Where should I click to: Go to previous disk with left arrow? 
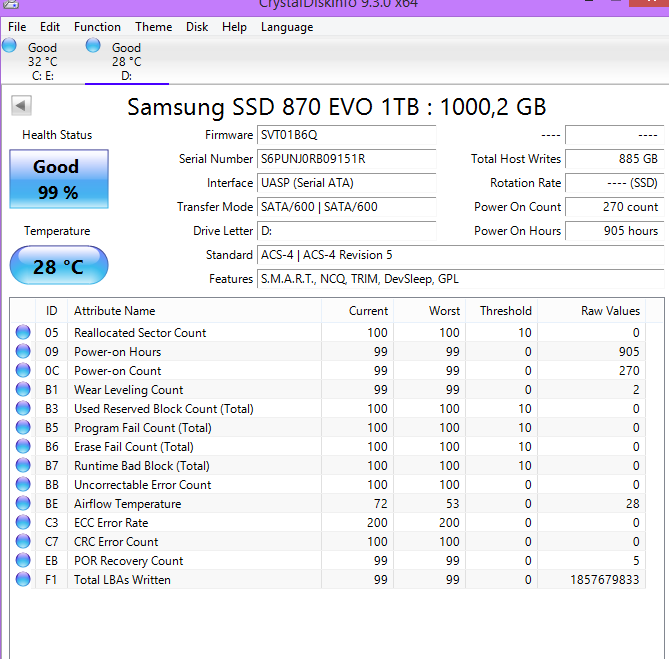click(x=21, y=105)
